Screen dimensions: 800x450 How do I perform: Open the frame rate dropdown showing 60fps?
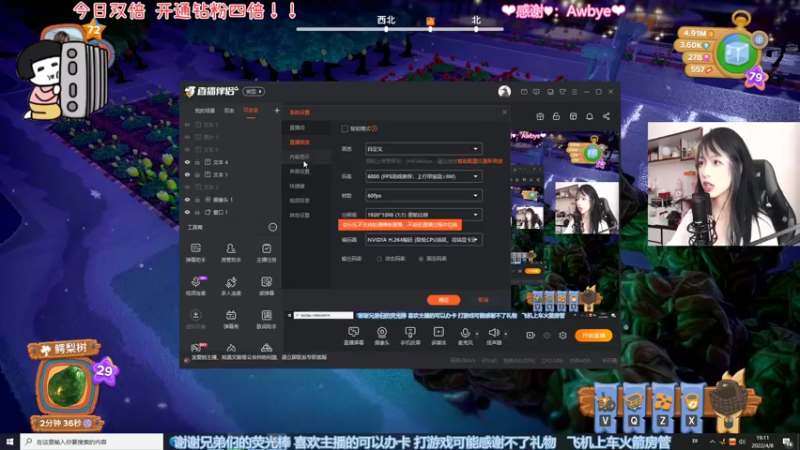tap(423, 195)
